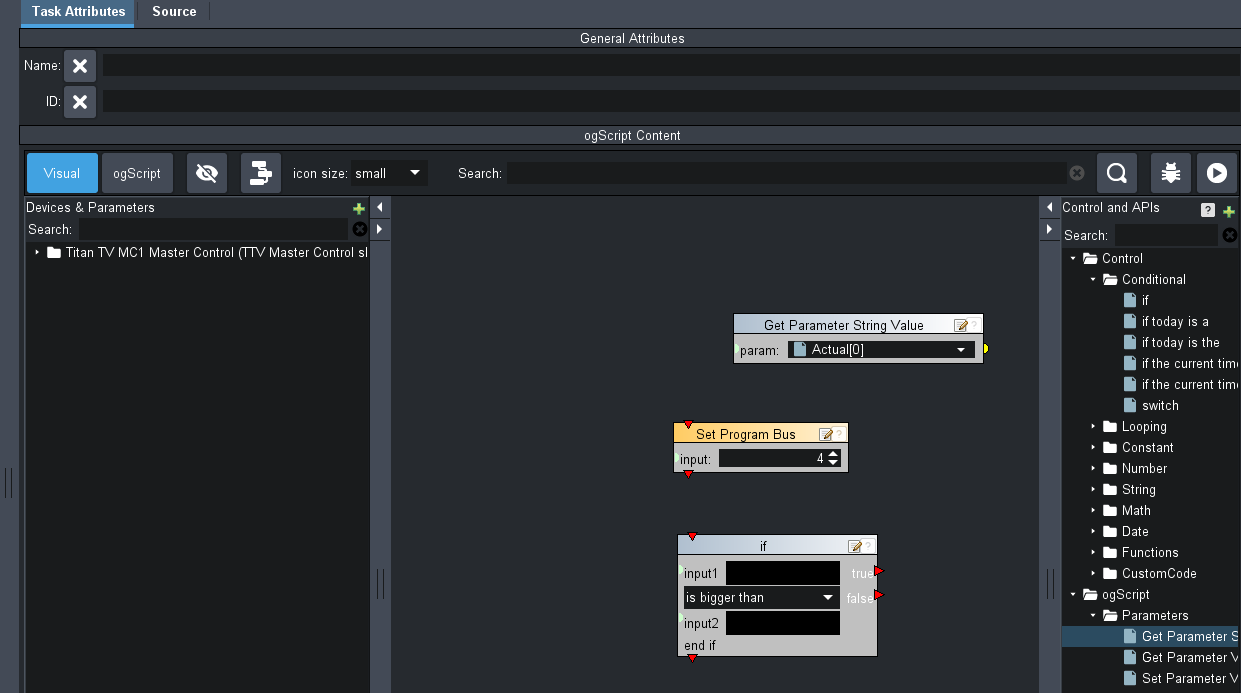The width and height of the screenshot is (1241, 693).
Task: Click the input1 field in if block
Action: point(782,573)
